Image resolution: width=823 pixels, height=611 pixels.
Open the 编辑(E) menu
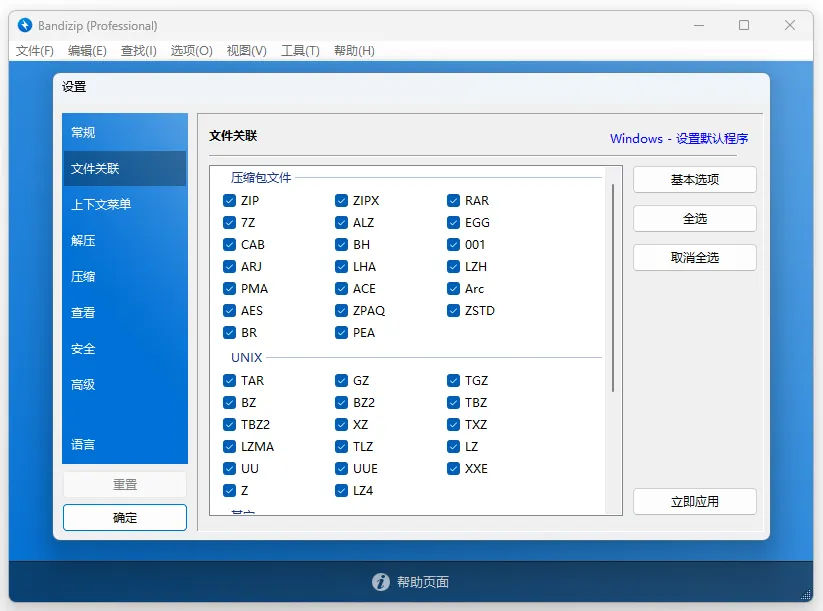[87, 51]
